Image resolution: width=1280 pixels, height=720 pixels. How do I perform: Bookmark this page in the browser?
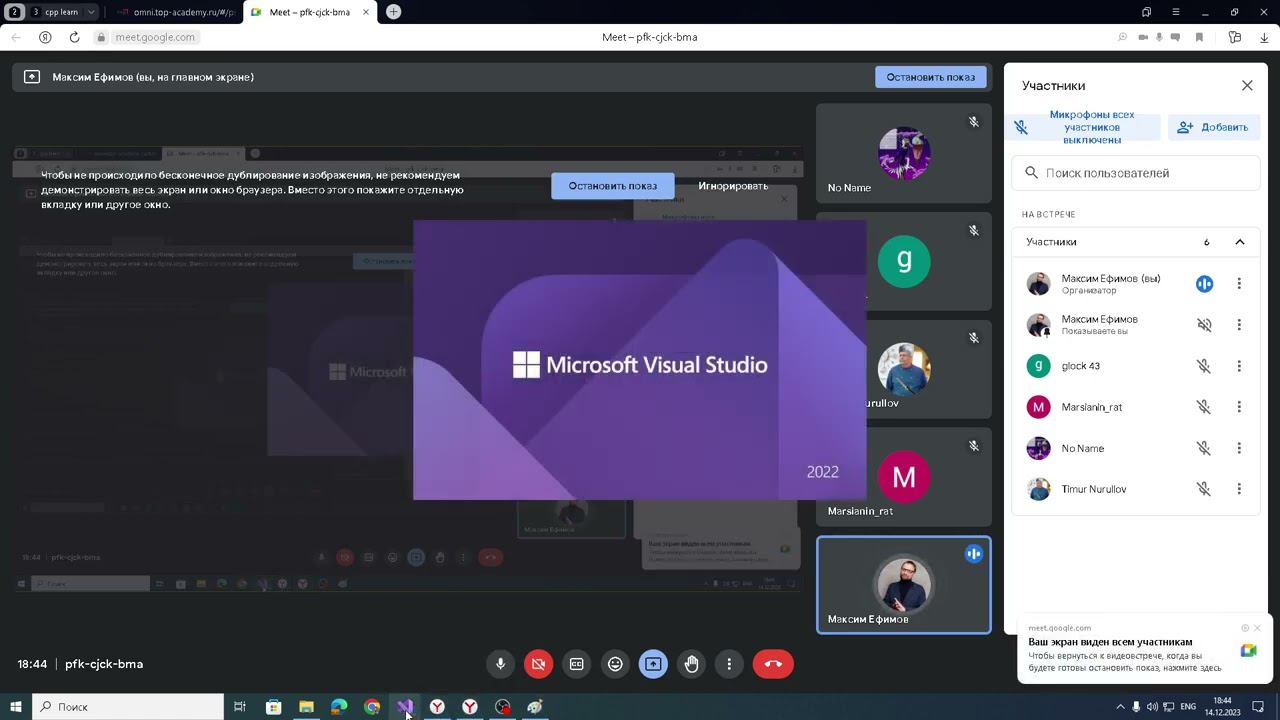coord(1199,37)
